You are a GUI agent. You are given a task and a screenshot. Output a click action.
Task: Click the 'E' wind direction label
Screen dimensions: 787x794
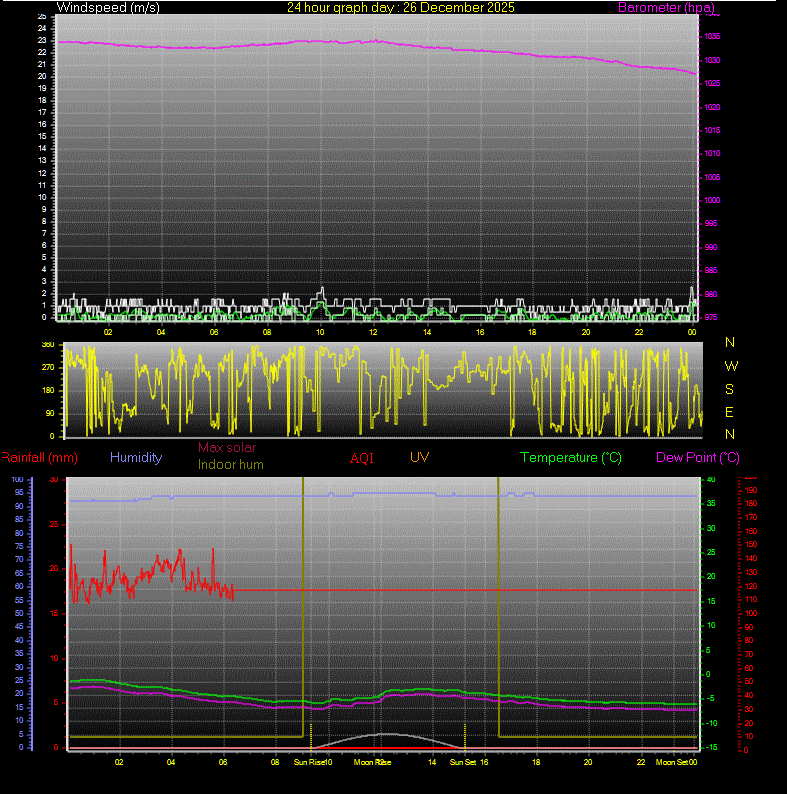[729, 413]
